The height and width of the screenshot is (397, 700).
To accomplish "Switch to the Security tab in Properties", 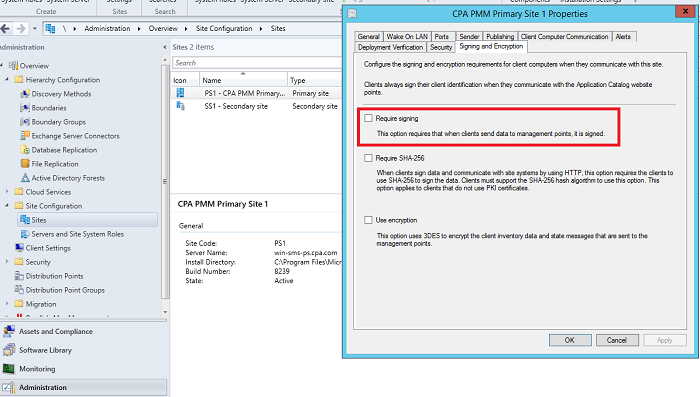I will 441,47.
